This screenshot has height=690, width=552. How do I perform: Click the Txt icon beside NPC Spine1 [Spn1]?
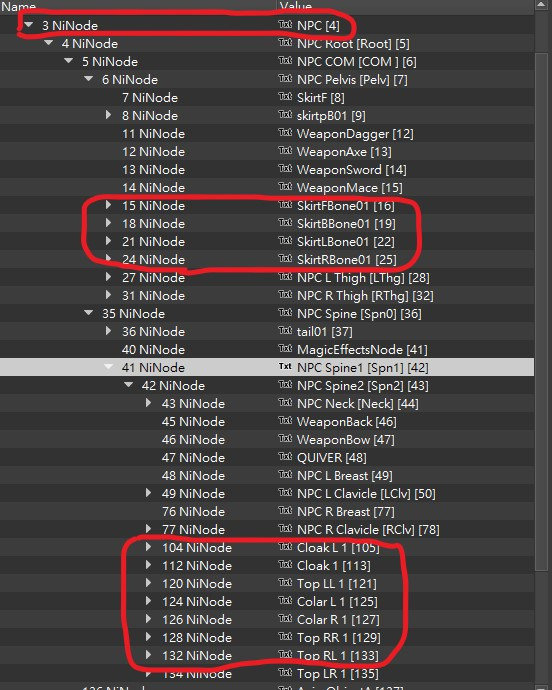pos(285,367)
